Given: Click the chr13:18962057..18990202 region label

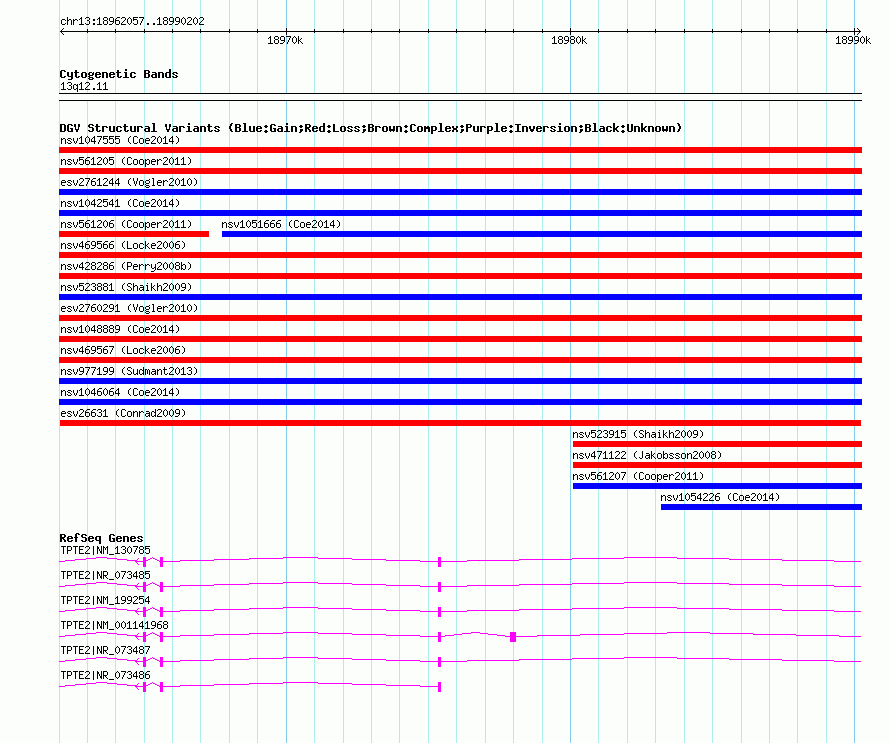Looking at the screenshot, I should [132, 22].
